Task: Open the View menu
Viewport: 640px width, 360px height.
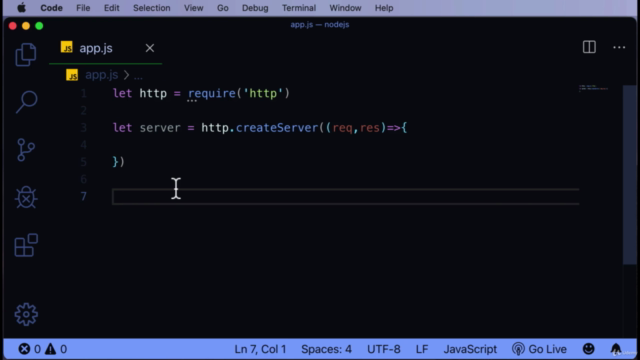Action: coord(193,8)
